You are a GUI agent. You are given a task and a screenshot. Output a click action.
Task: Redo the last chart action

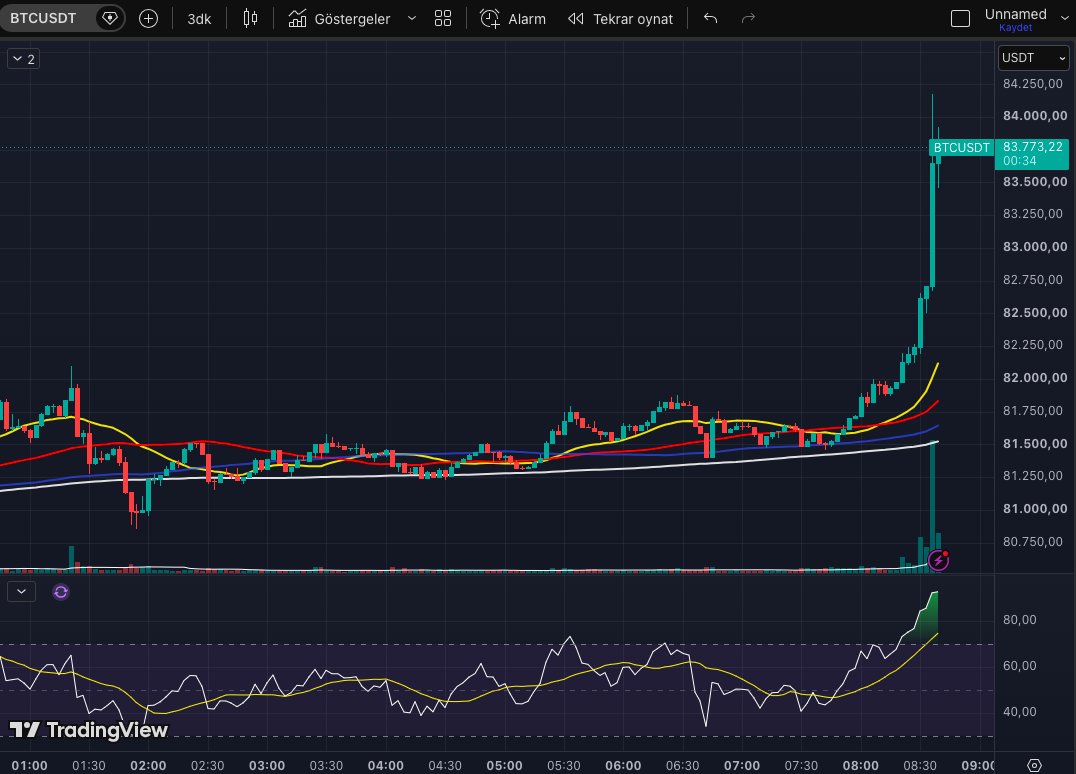point(748,19)
